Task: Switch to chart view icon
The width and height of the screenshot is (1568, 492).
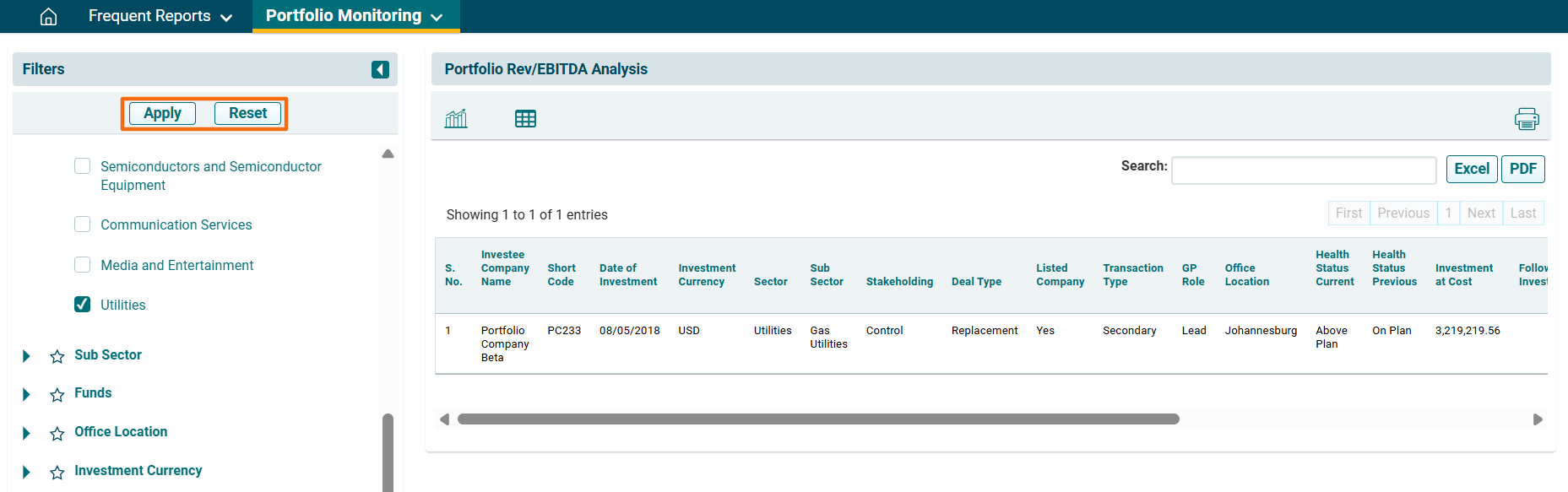Action: coord(456,119)
